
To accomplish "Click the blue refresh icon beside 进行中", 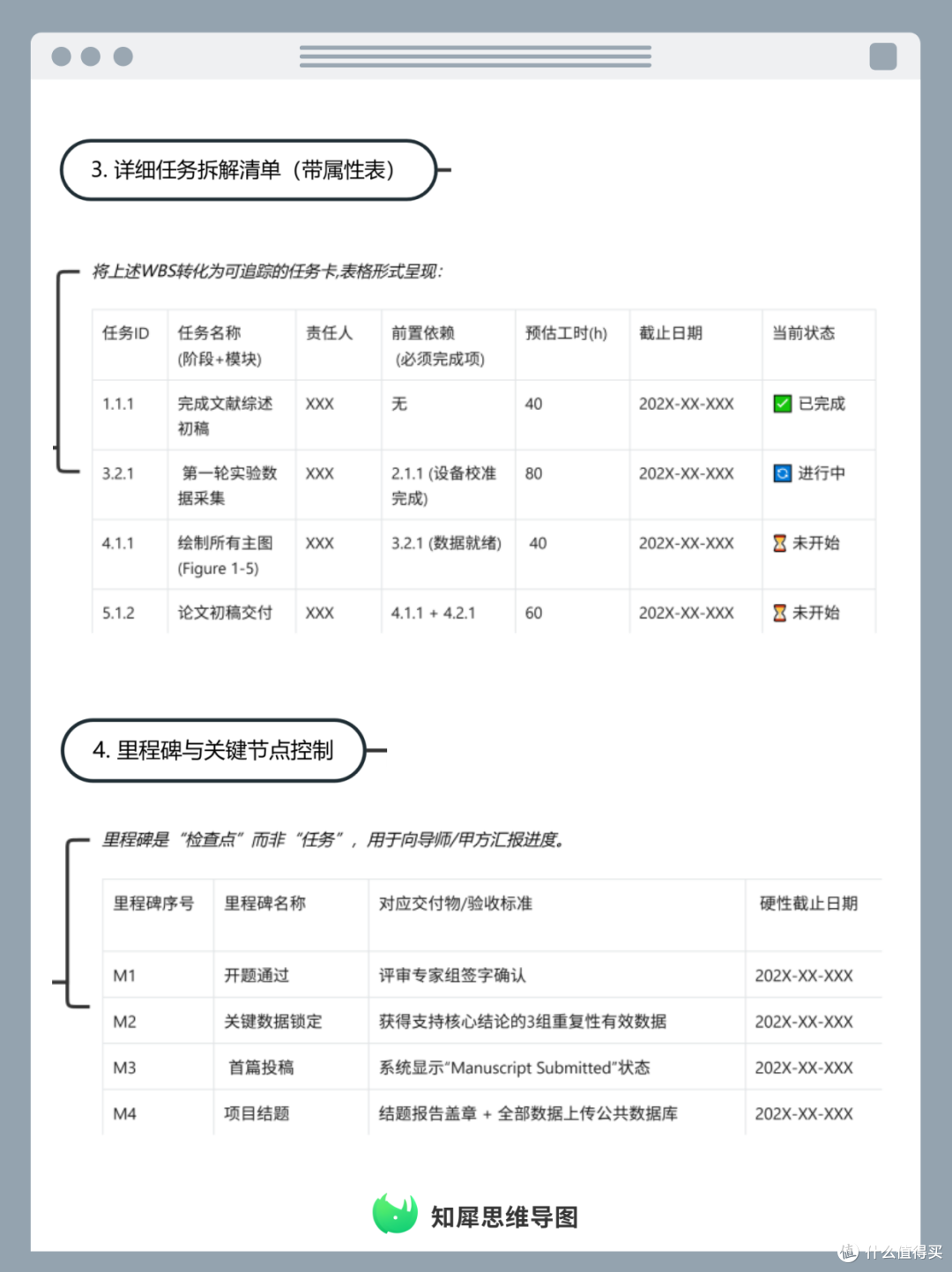I will click(782, 473).
